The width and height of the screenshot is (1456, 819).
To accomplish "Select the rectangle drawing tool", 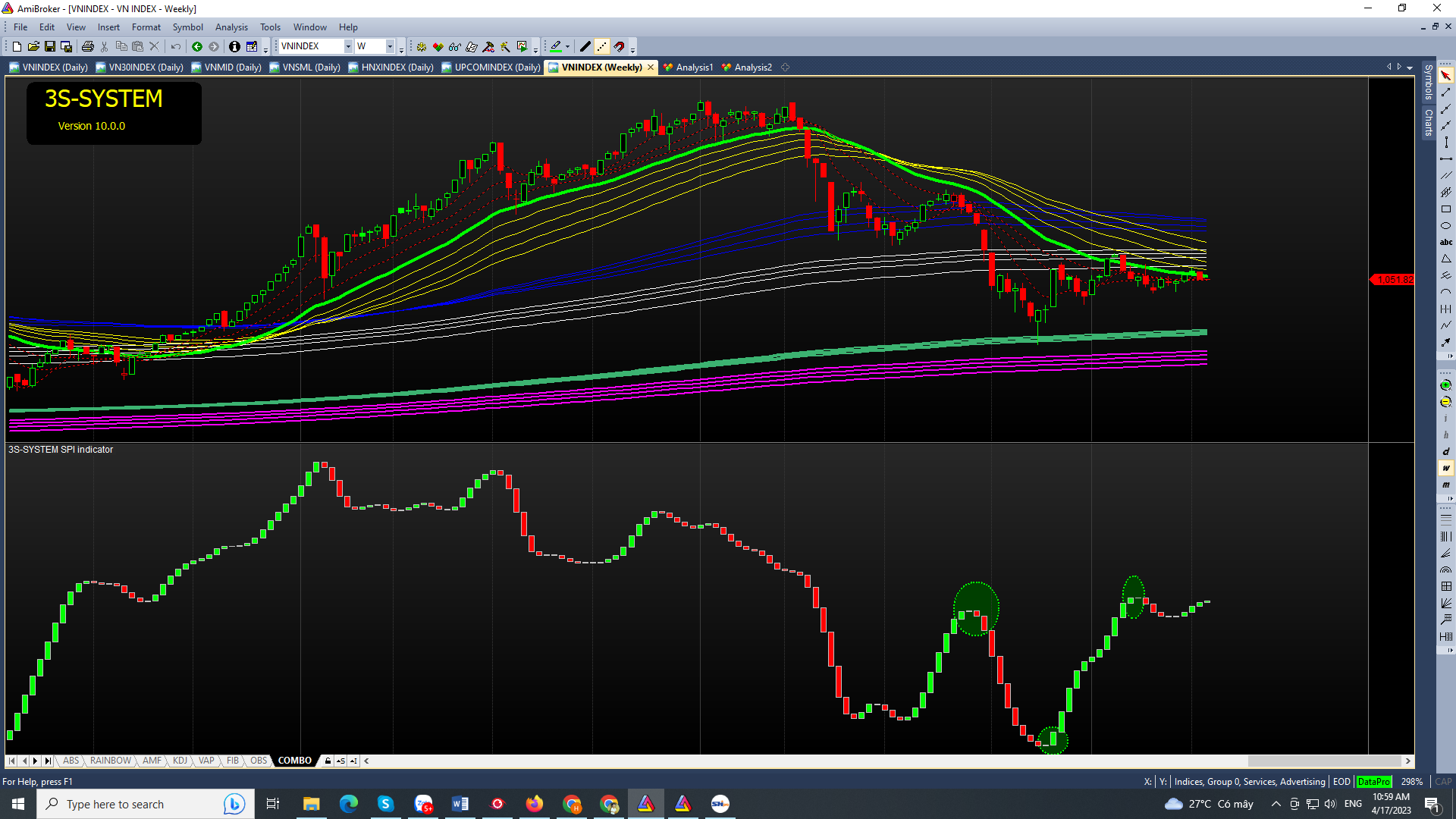I will pos(1445,209).
